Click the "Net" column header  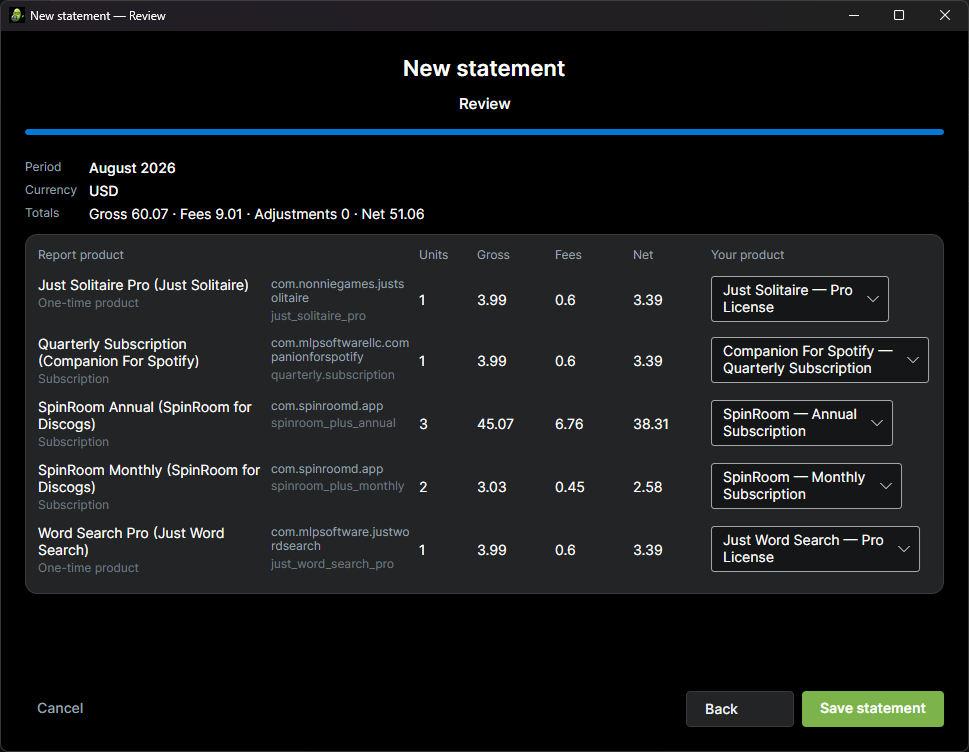click(643, 255)
